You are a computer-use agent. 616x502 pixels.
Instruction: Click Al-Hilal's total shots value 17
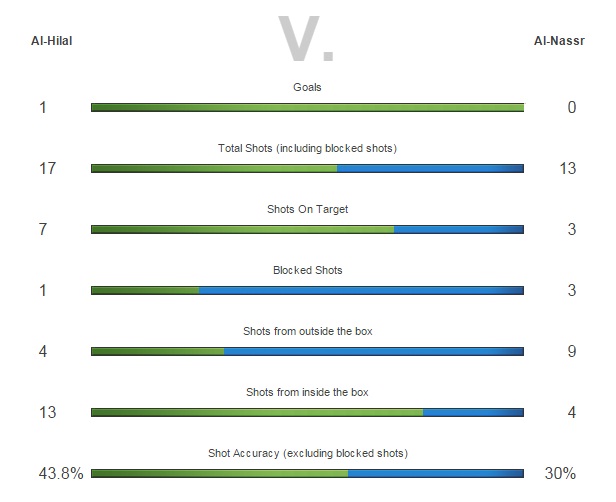48,169
